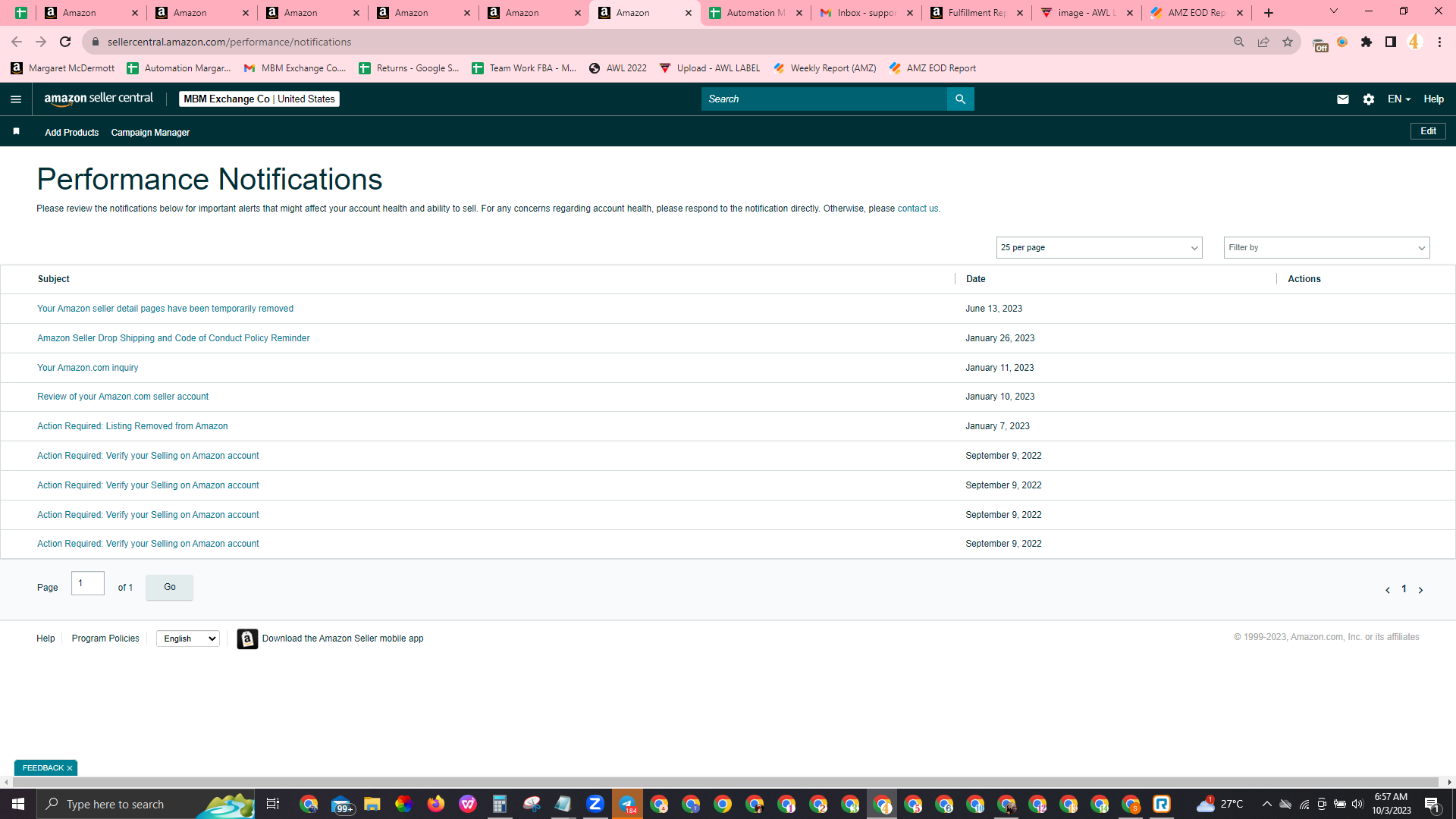Screen dimensions: 1456x819
Task: Show hidden system tray icons
Action: (1267, 804)
